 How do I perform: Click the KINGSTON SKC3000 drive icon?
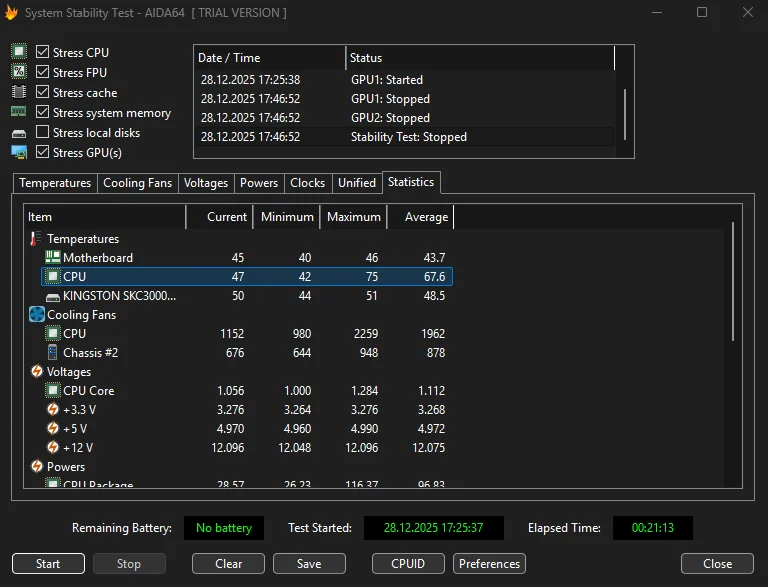[x=52, y=297]
